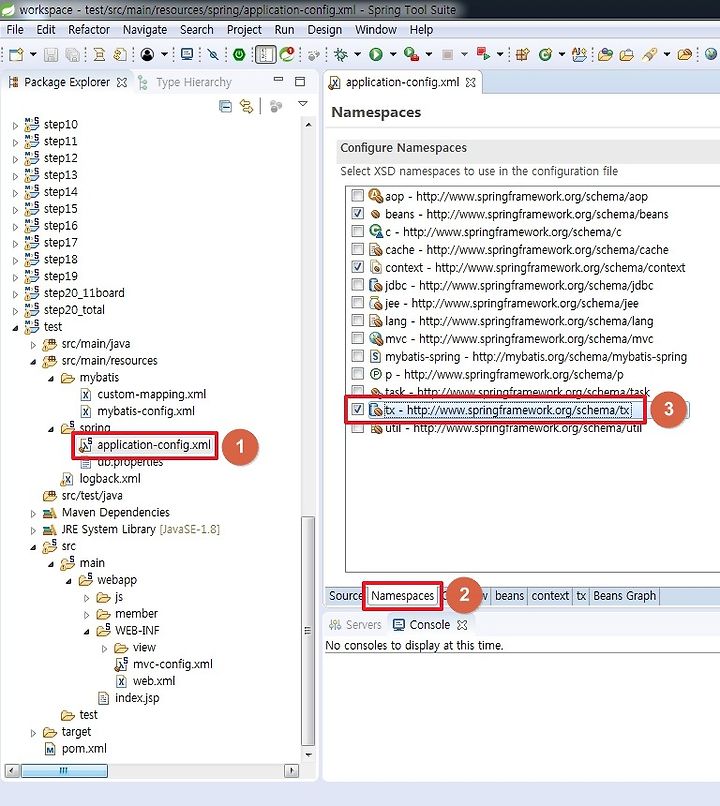720x806 pixels.
Task: Open the Run button dropdown arrow
Action: tap(393, 54)
